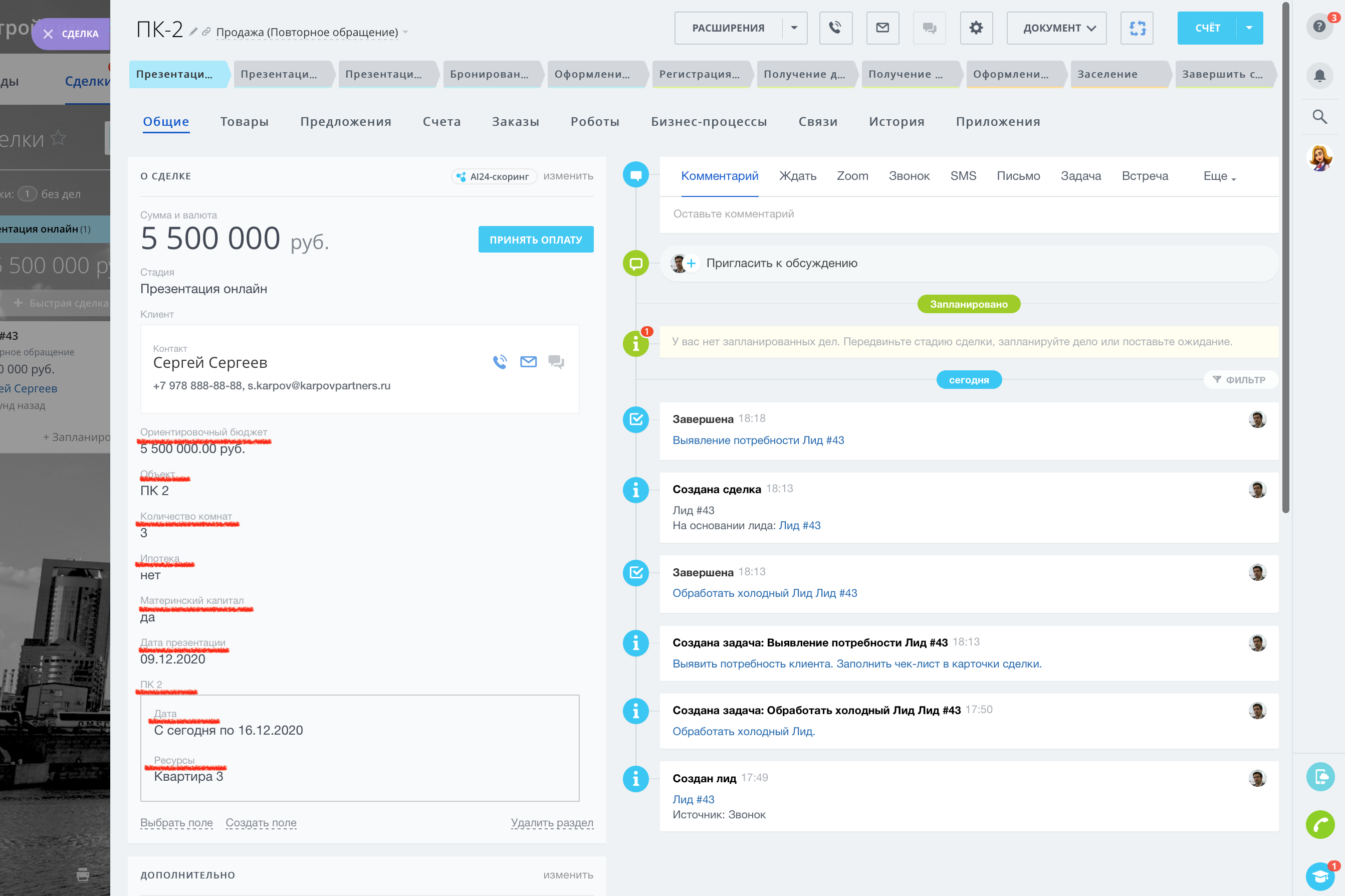Expand the Счёт button arrow
Image resolution: width=1345 pixels, height=896 pixels.
click(x=1249, y=28)
